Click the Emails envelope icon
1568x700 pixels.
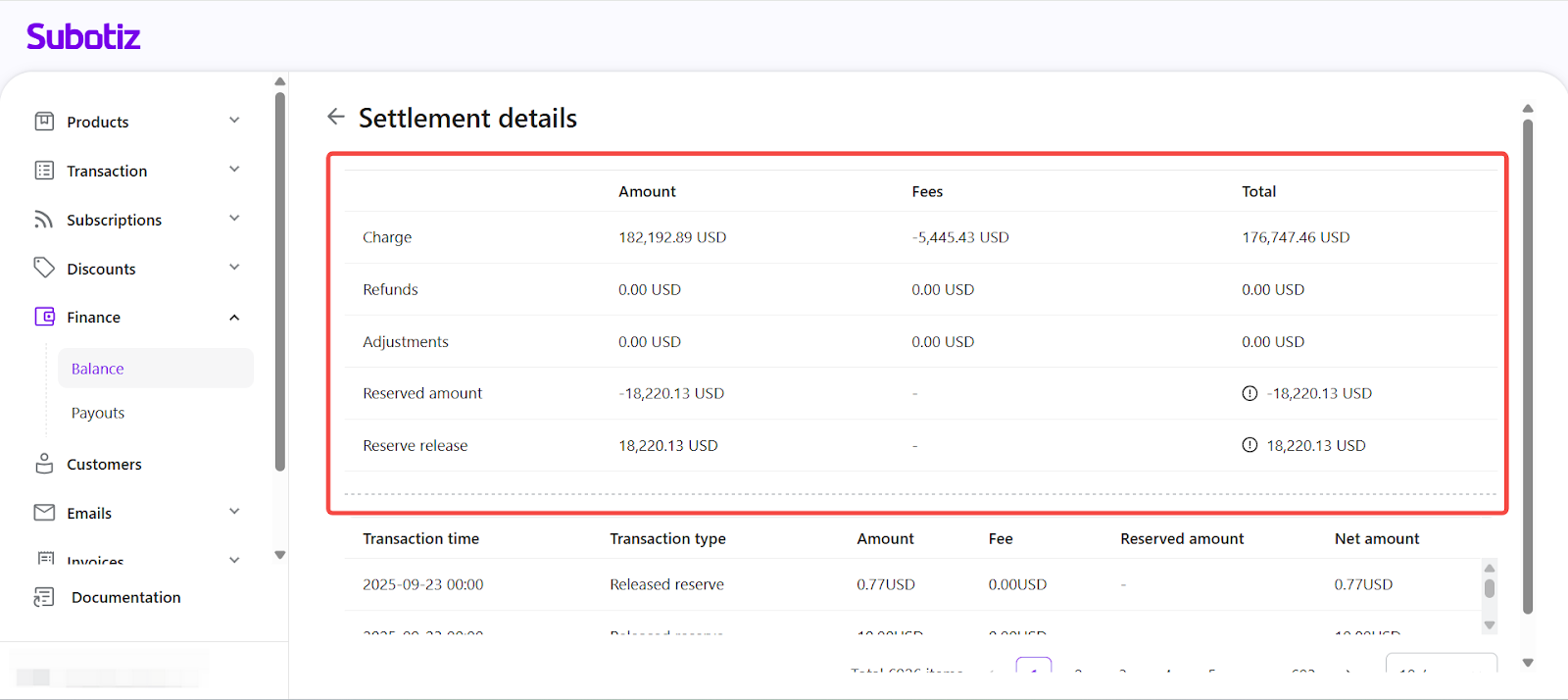pyautogui.click(x=44, y=513)
